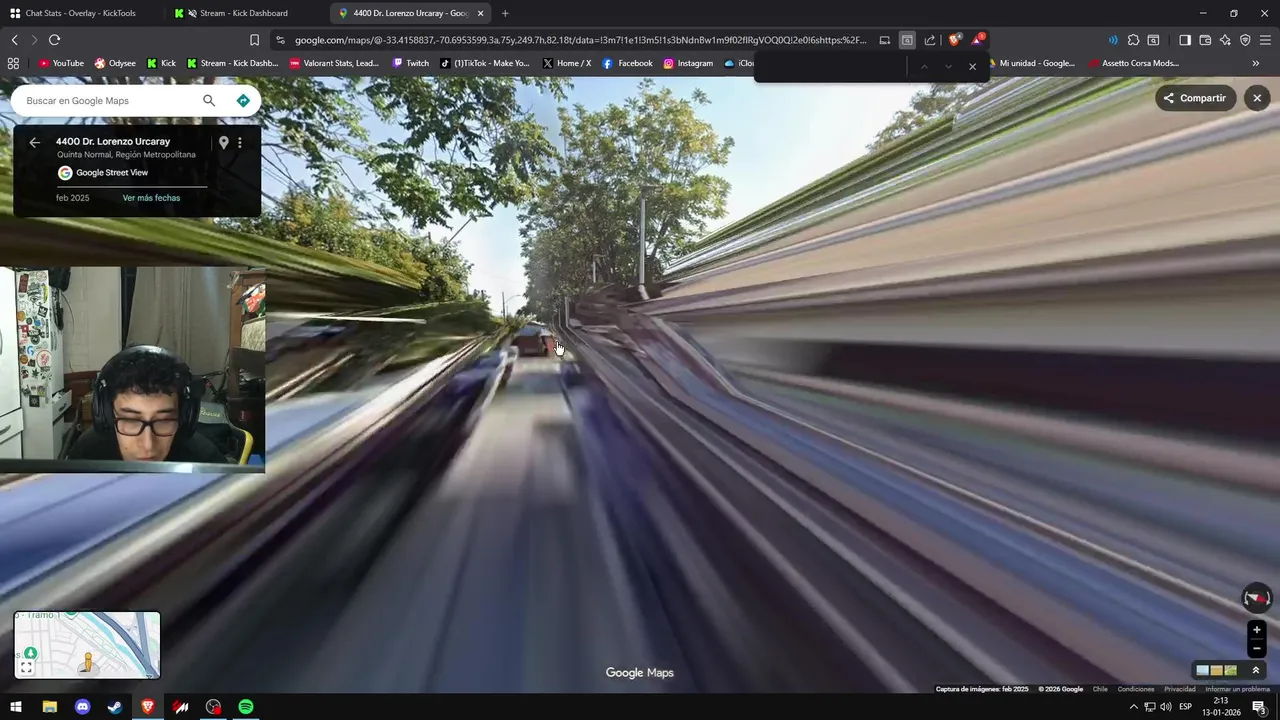Open the Kick bookmark
Screen dimensions: 1280x720
tap(161, 63)
